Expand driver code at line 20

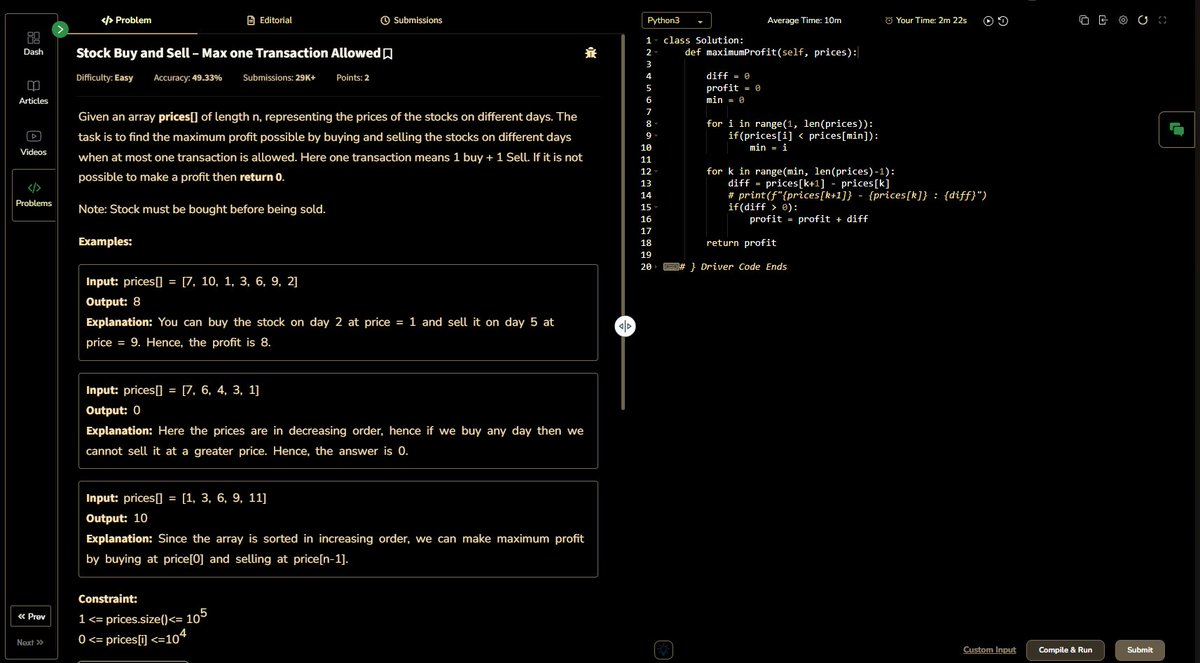click(x=656, y=267)
